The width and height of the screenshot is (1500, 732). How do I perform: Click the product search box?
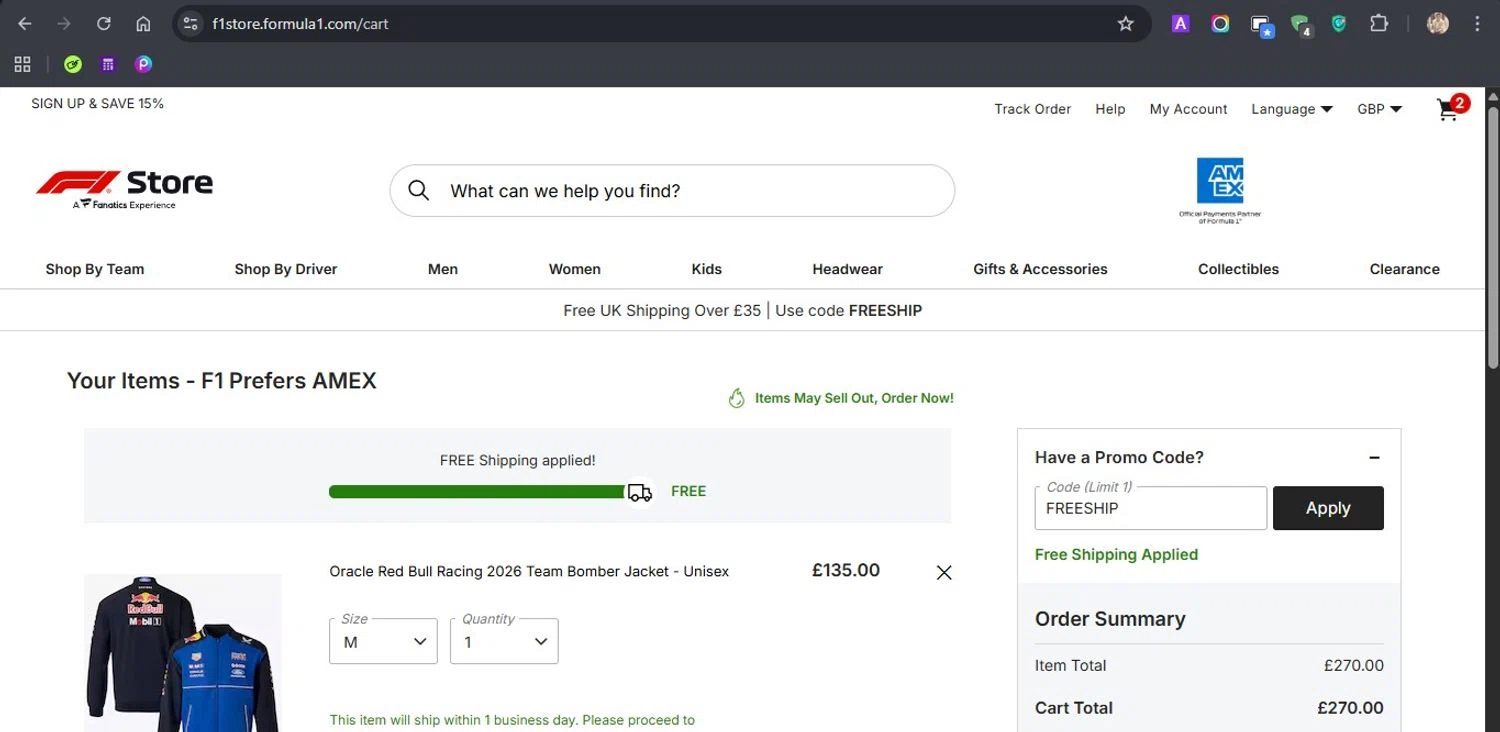pyautogui.click(x=672, y=191)
